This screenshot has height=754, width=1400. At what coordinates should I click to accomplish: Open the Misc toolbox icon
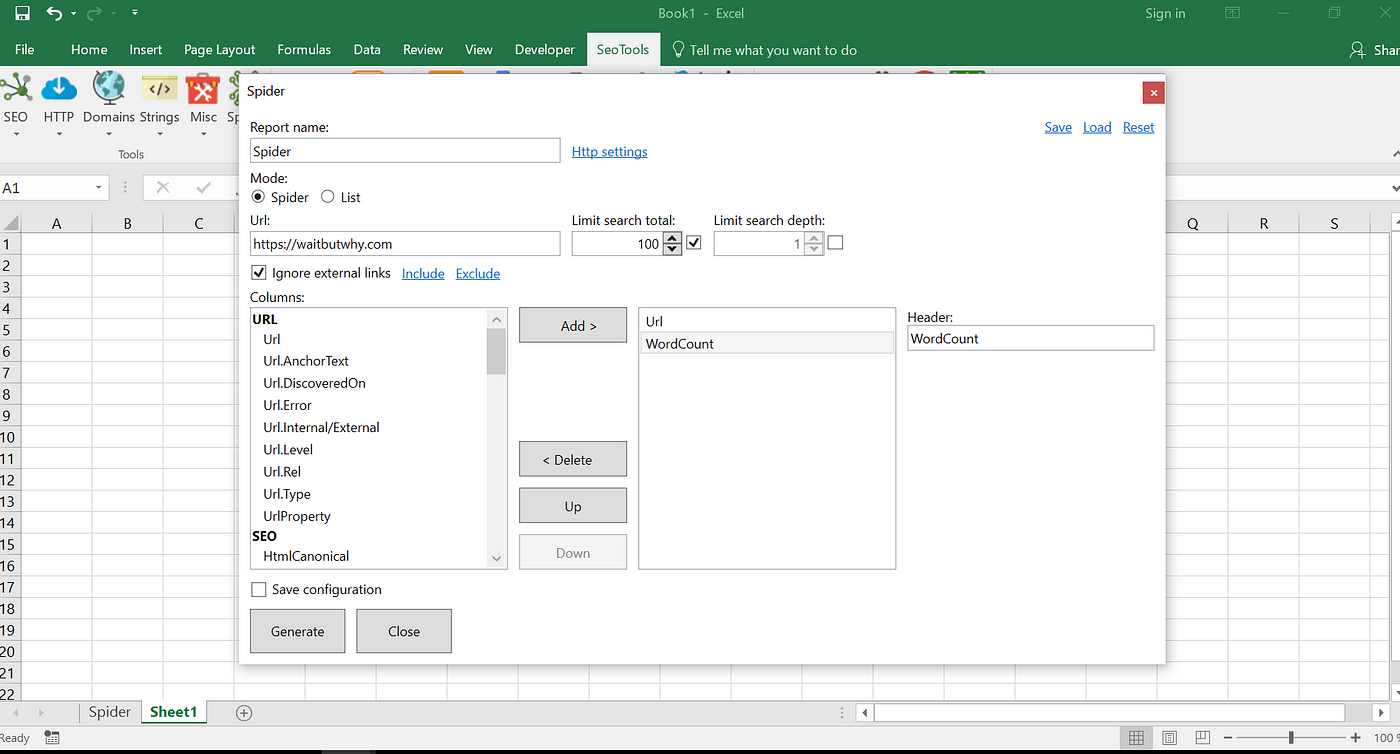(203, 89)
